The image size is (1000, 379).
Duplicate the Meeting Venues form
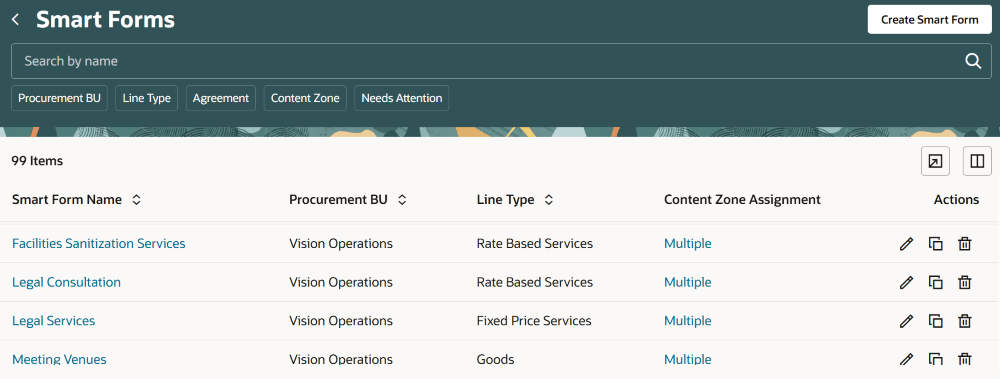point(936,359)
